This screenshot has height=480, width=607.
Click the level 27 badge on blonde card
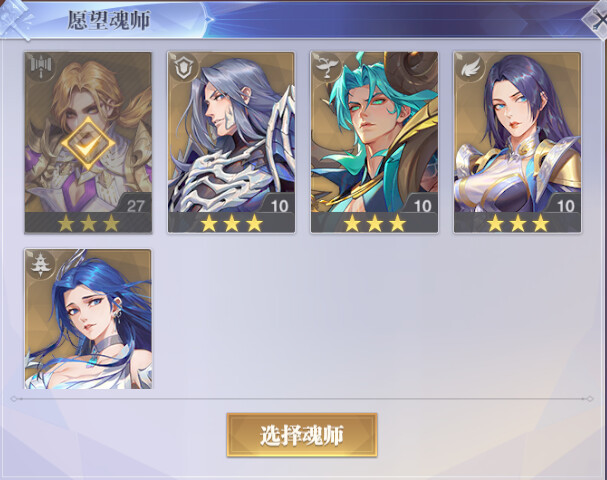pyautogui.click(x=134, y=204)
